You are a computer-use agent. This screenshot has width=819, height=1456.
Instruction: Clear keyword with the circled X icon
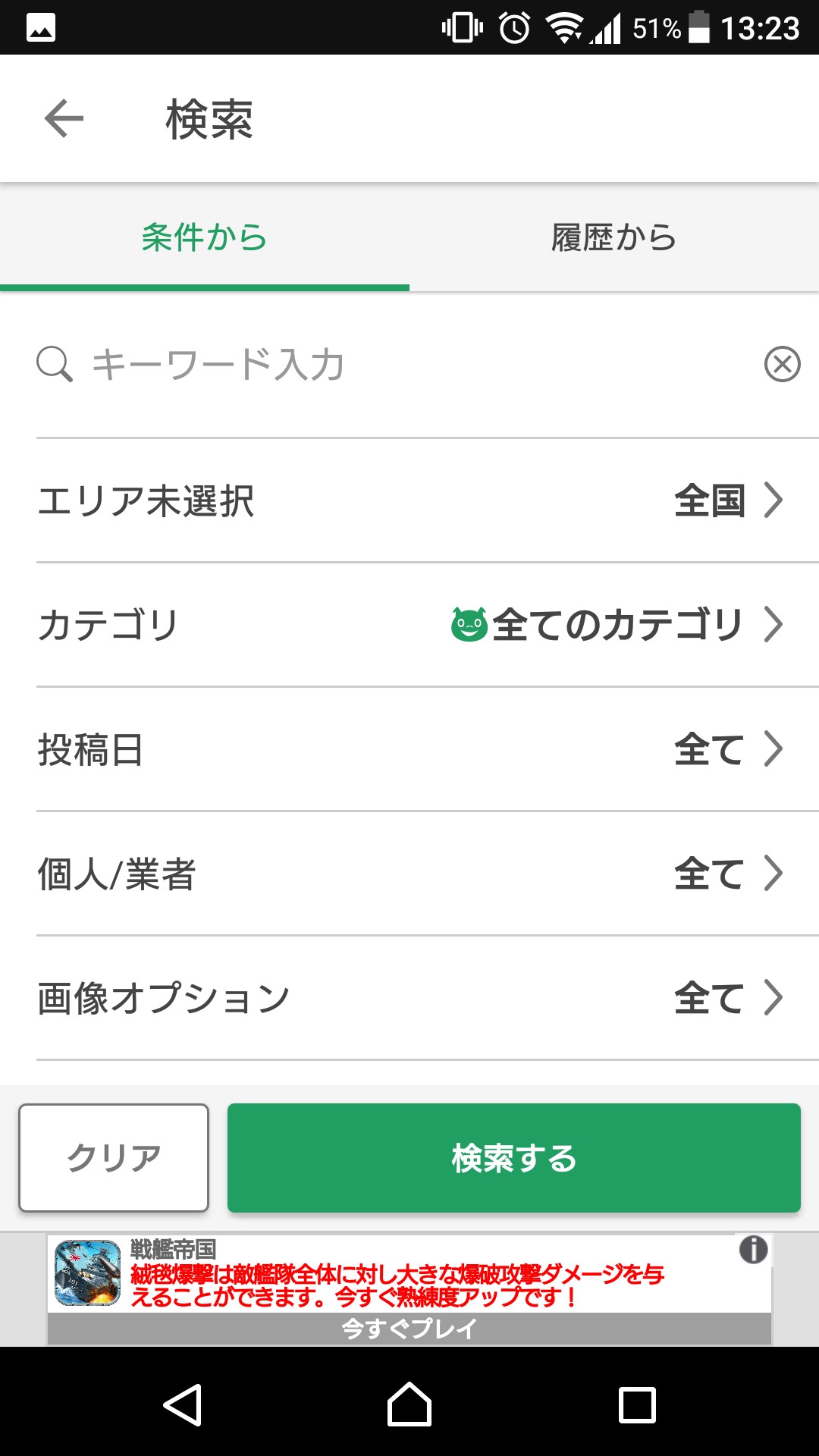[x=782, y=364]
